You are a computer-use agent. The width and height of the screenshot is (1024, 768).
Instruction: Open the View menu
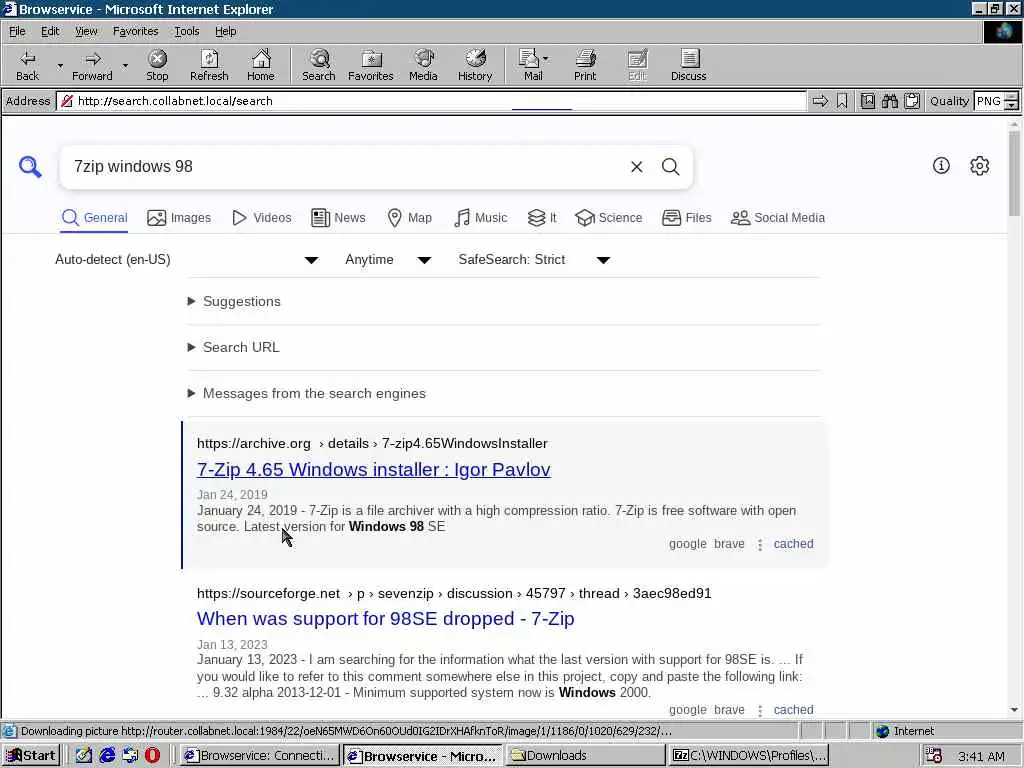pos(86,31)
